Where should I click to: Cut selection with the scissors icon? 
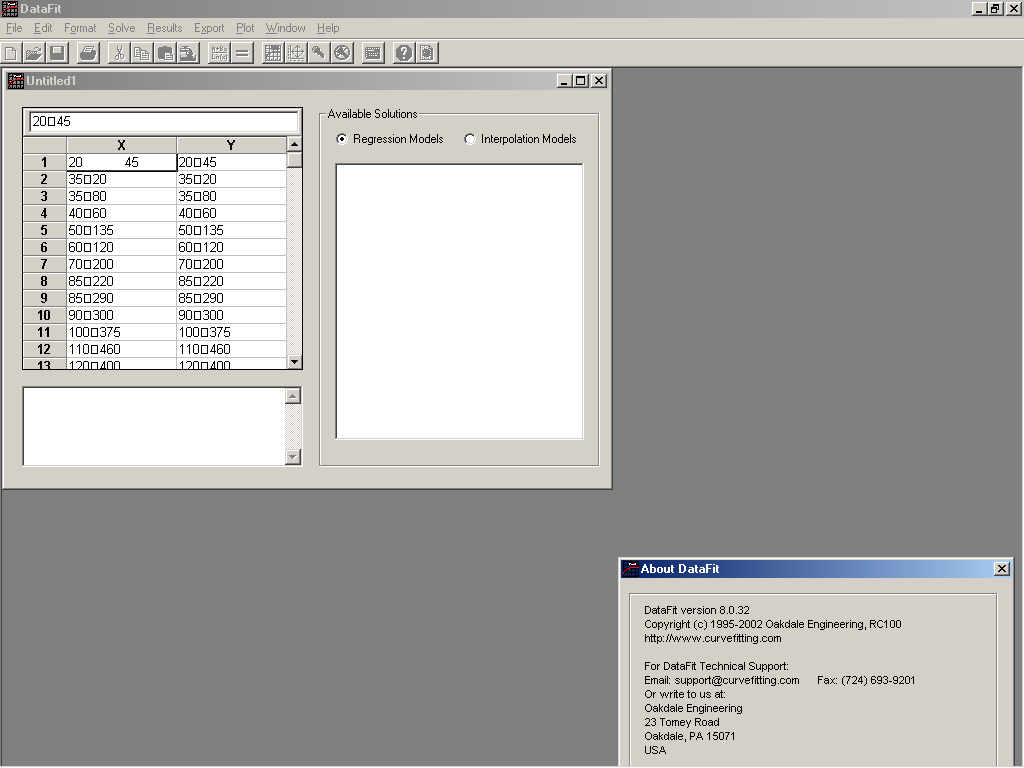[119, 53]
